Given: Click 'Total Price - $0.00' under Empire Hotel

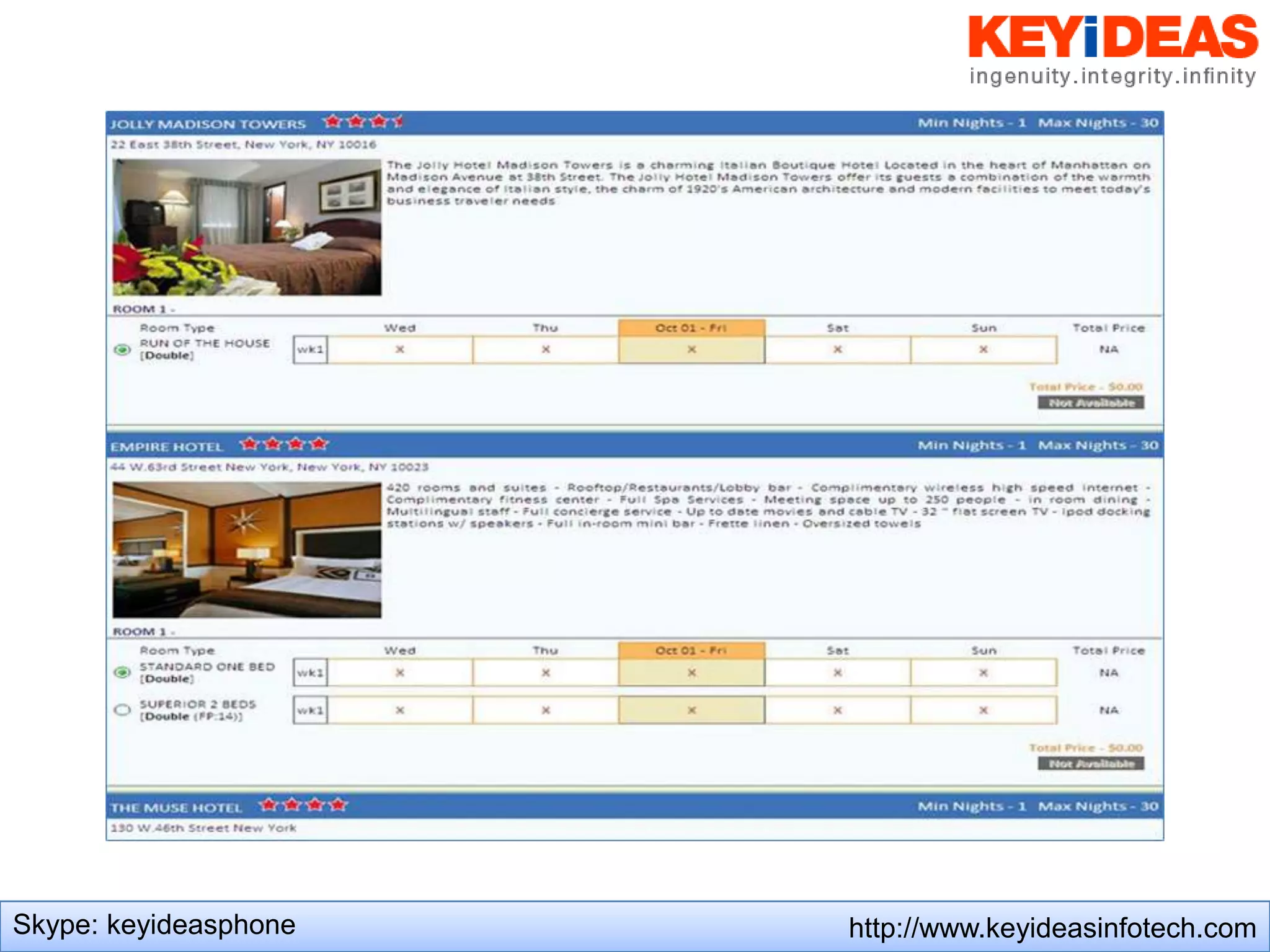Looking at the screenshot, I should click(1086, 748).
